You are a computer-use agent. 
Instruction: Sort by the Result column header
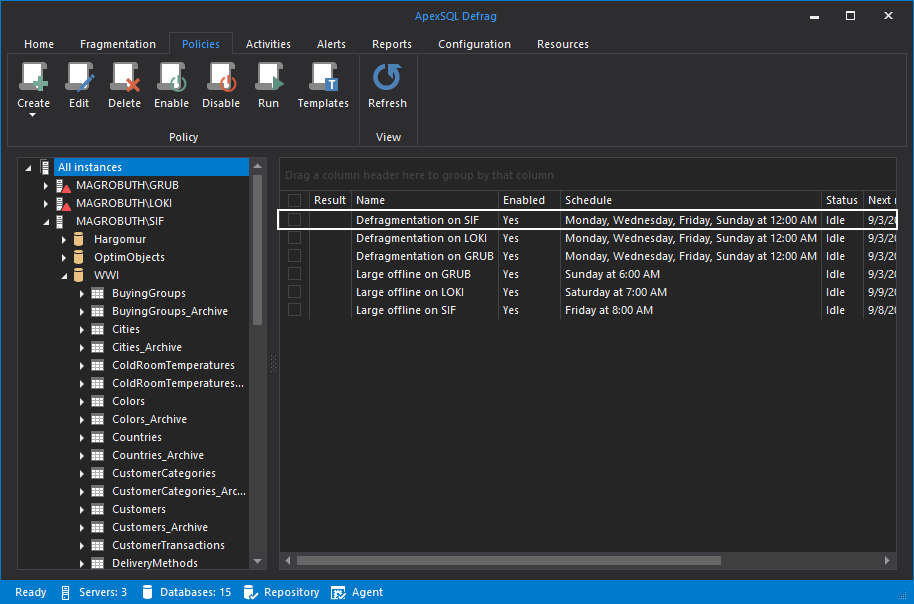330,201
